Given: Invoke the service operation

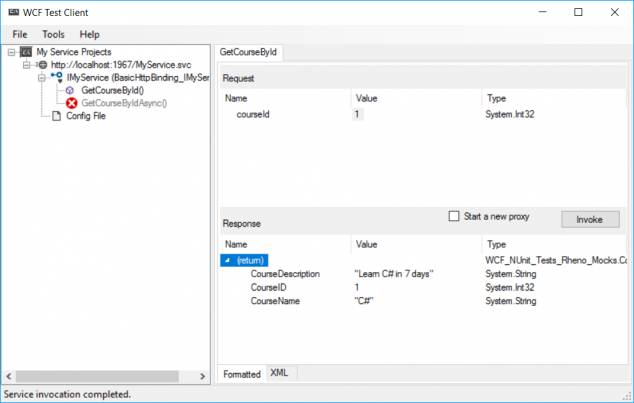Looking at the screenshot, I should tap(590, 219).
